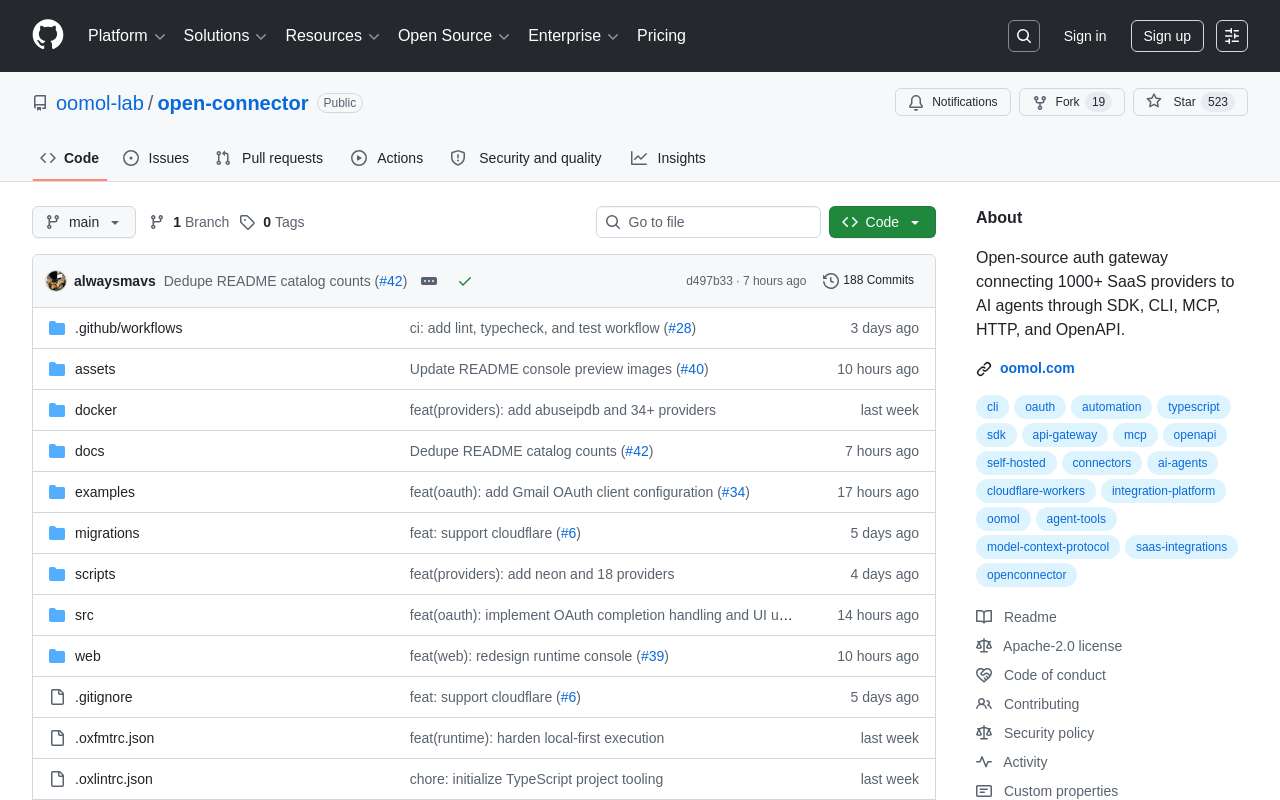Expand the Enterprise menu
This screenshot has height=800, width=1280.
[573, 36]
